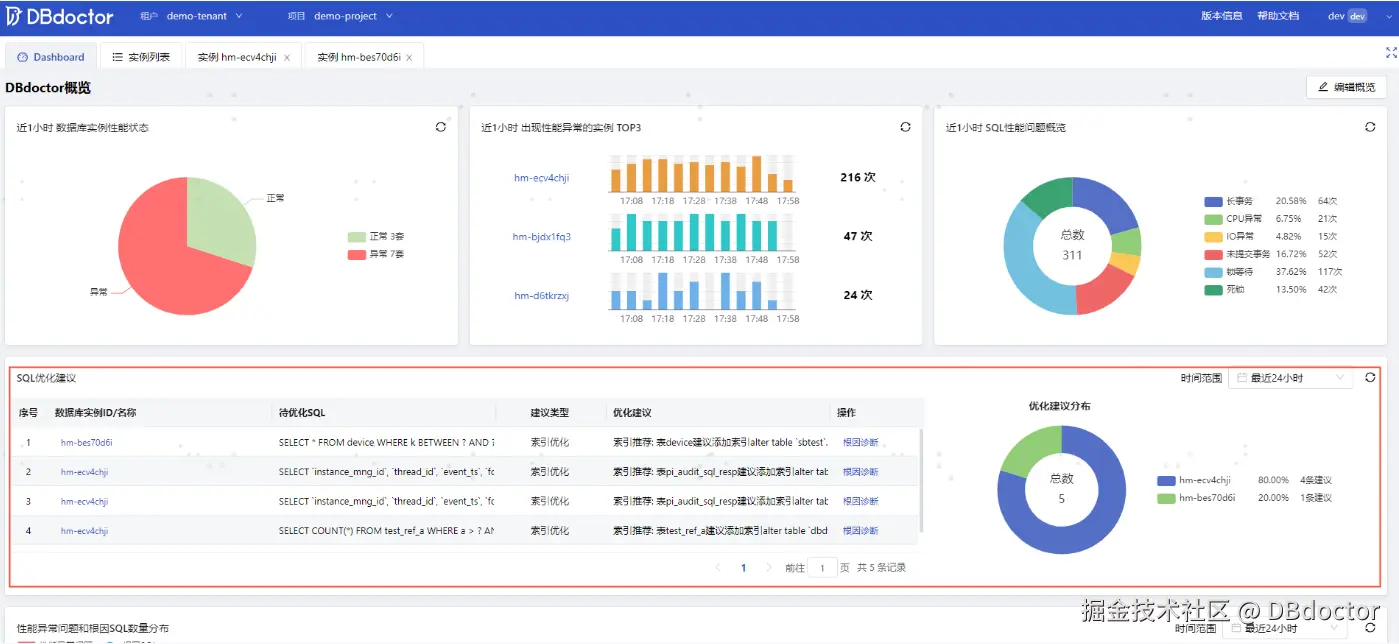Go to next page arrow
This screenshot has width=1399, height=644.
point(768,568)
